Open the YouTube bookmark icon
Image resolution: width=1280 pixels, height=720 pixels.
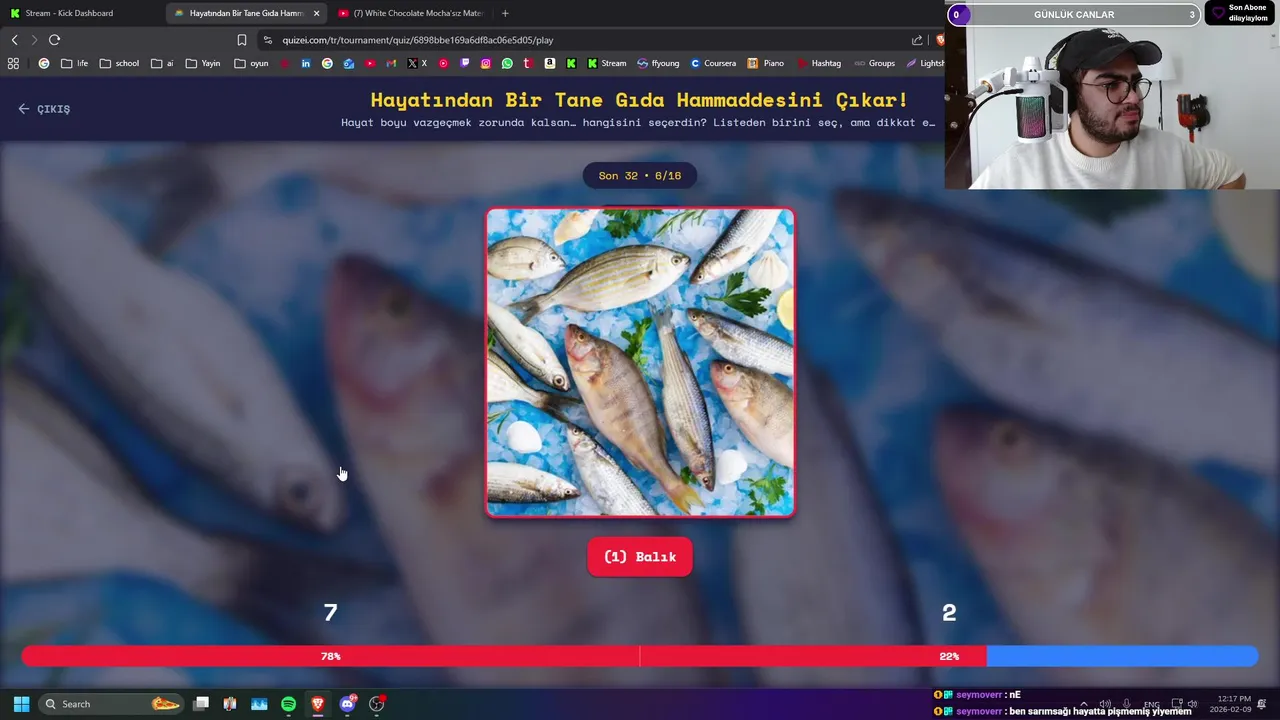(x=370, y=63)
